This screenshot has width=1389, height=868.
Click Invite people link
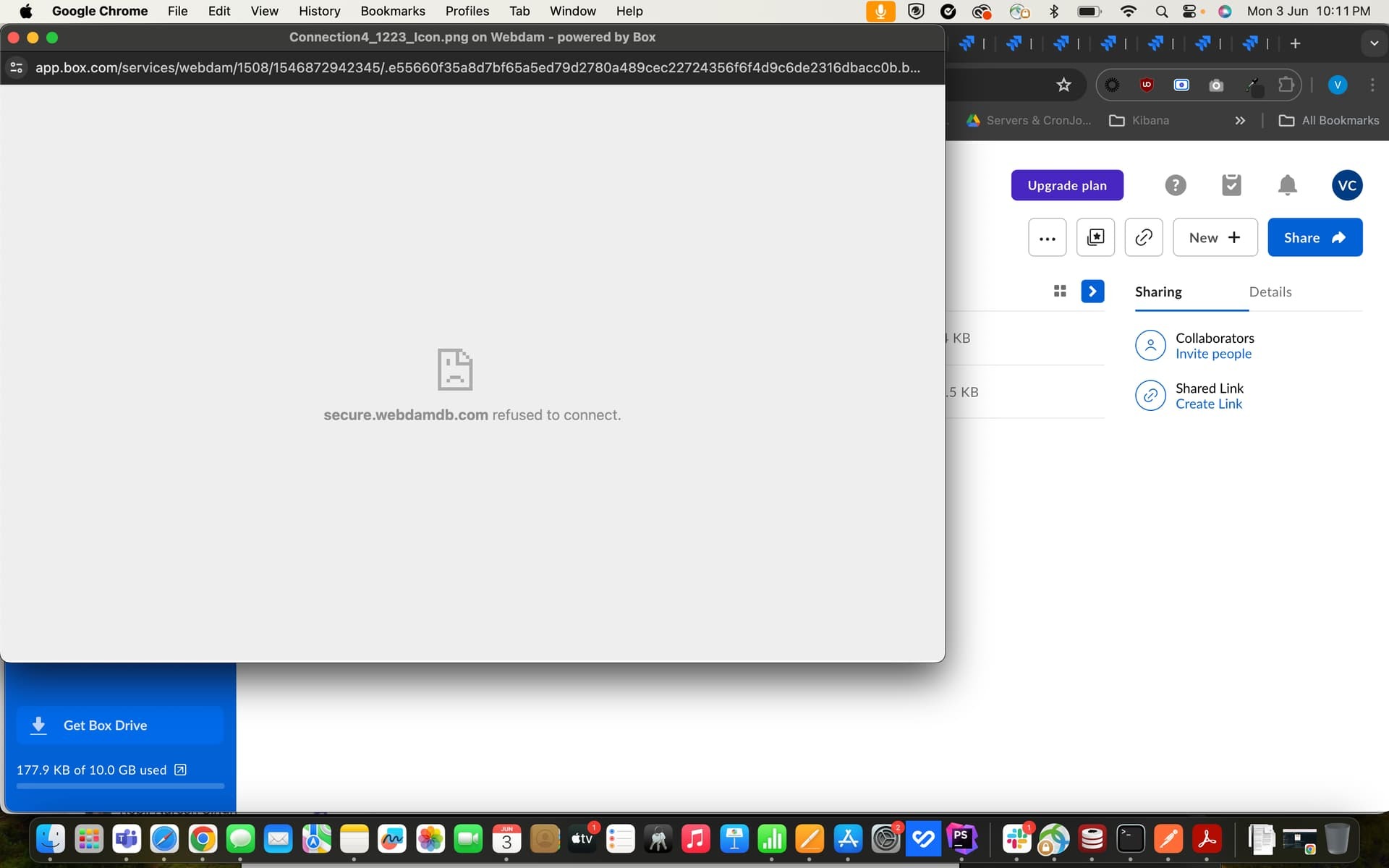(1213, 354)
